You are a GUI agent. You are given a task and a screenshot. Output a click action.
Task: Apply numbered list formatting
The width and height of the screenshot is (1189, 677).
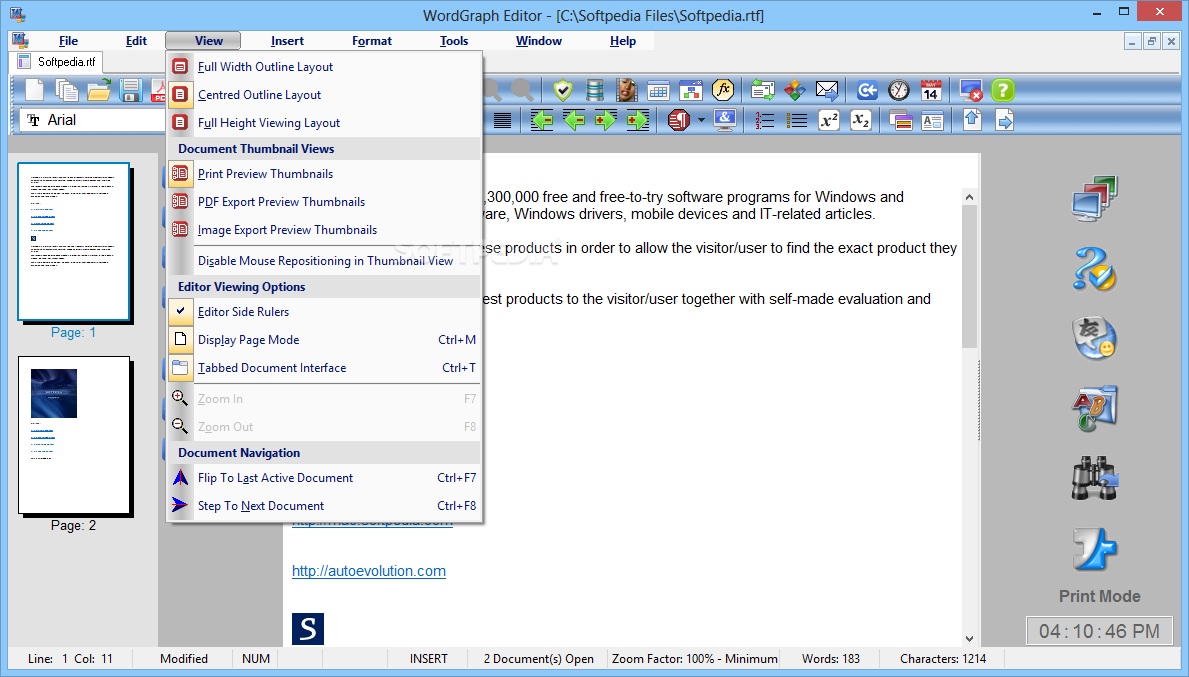pos(764,120)
